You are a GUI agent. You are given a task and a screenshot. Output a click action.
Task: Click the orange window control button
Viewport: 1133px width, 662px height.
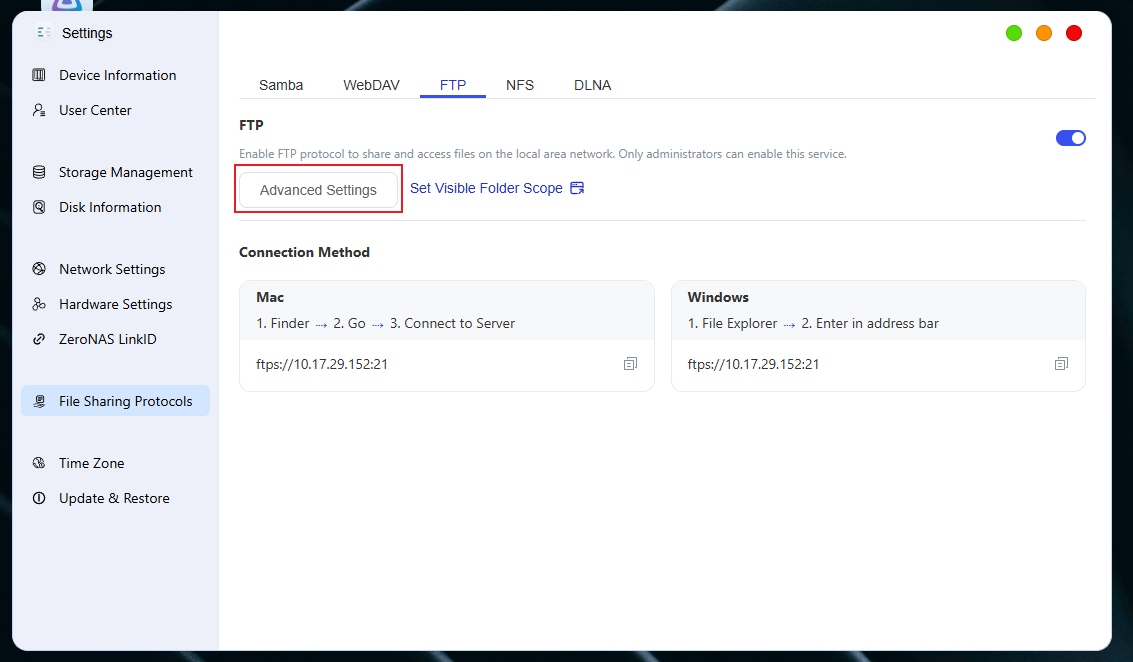[x=1044, y=33]
